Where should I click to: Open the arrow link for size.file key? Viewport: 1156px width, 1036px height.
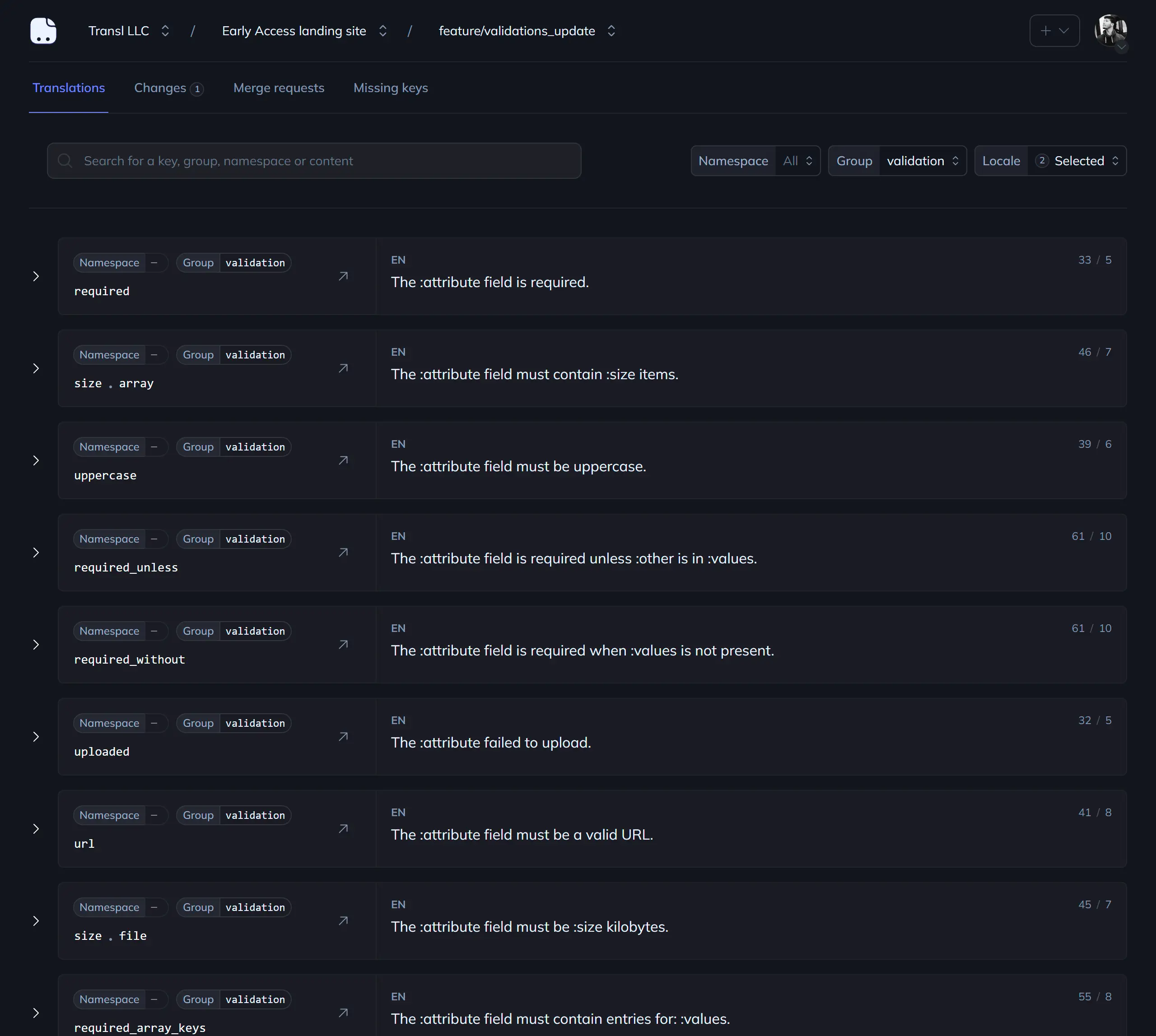[343, 921]
